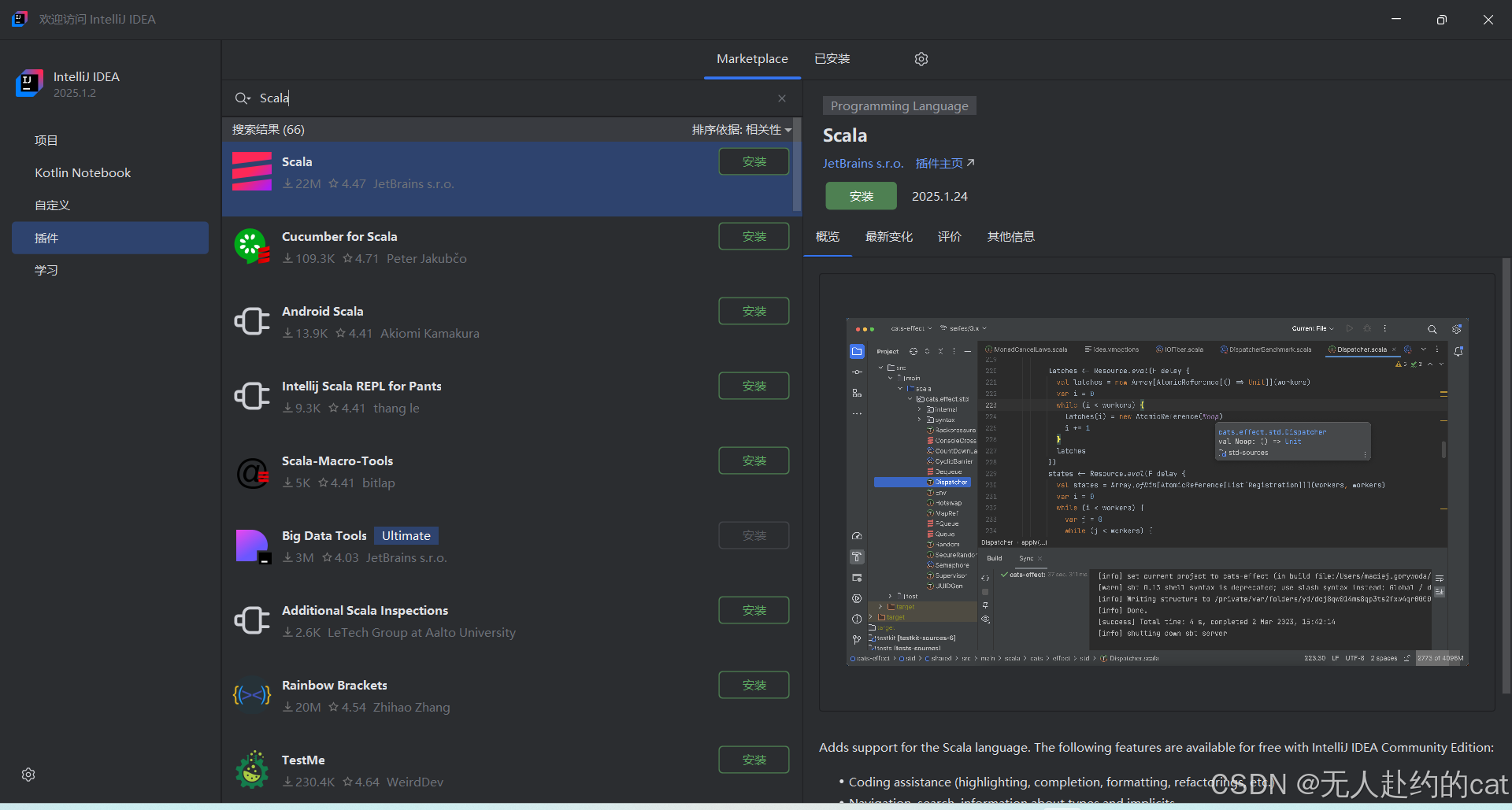Screen dimensions: 1512x810
Task: Install Additional Scala Inspections
Action: click(x=754, y=610)
